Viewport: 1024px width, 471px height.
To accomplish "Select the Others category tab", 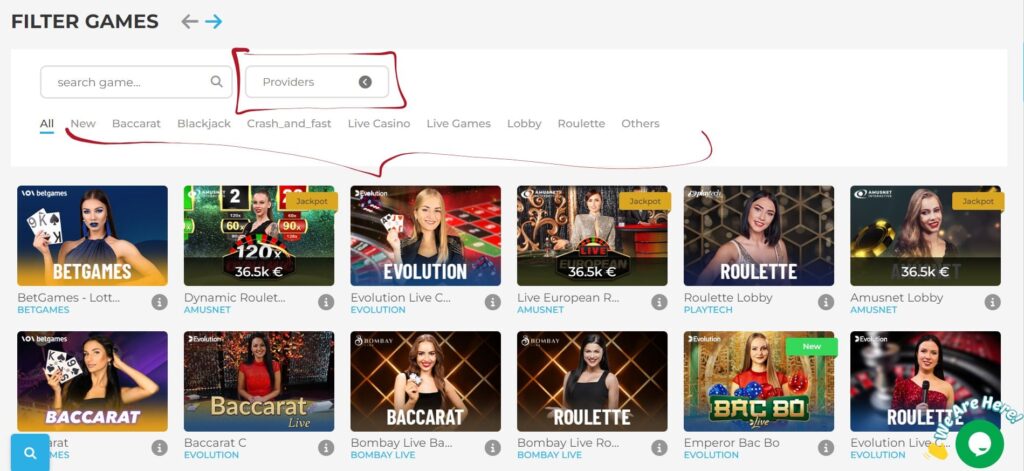I will click(640, 123).
